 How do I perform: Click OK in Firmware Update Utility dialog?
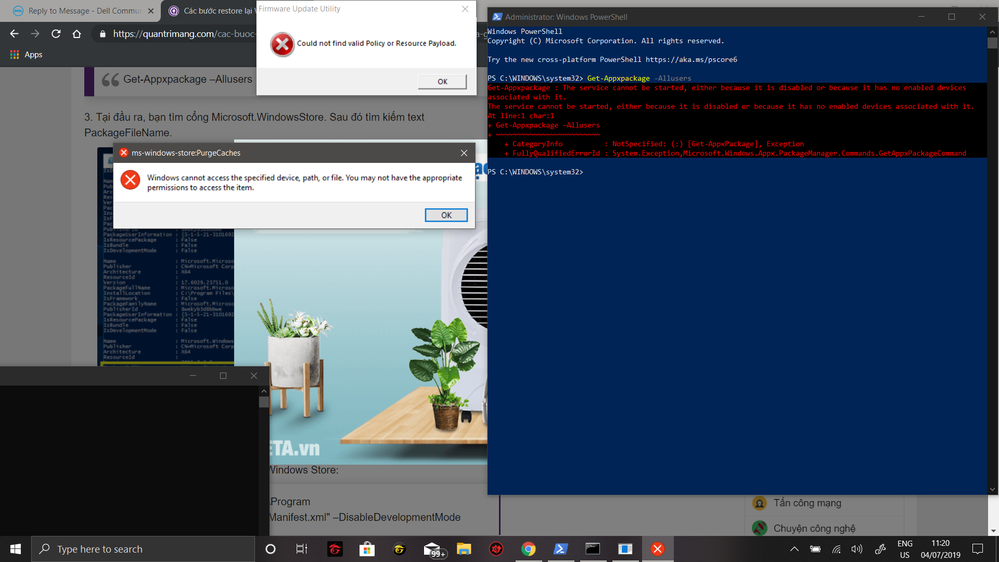click(x=442, y=82)
